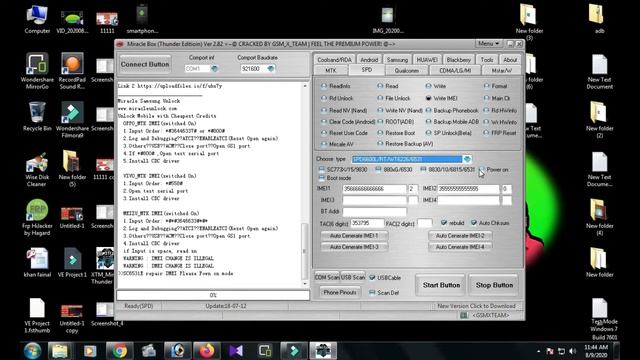This screenshot has width=640, height=360.
Task: Open Wise Disk Cleaner shortcut
Action: 37,169
